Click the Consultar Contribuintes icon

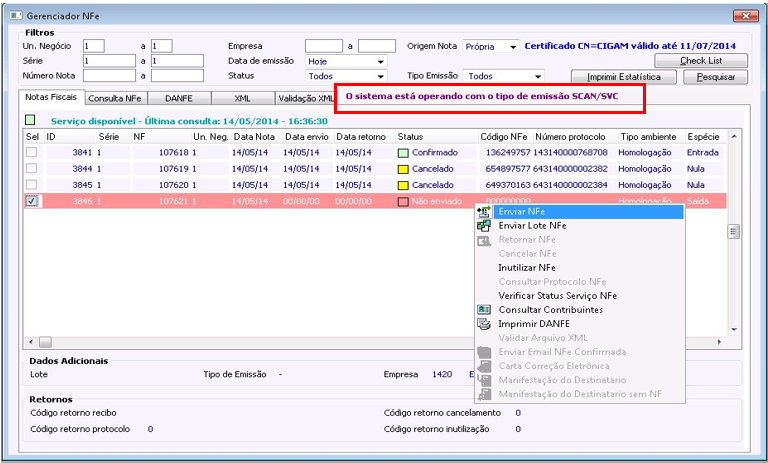tap(483, 310)
